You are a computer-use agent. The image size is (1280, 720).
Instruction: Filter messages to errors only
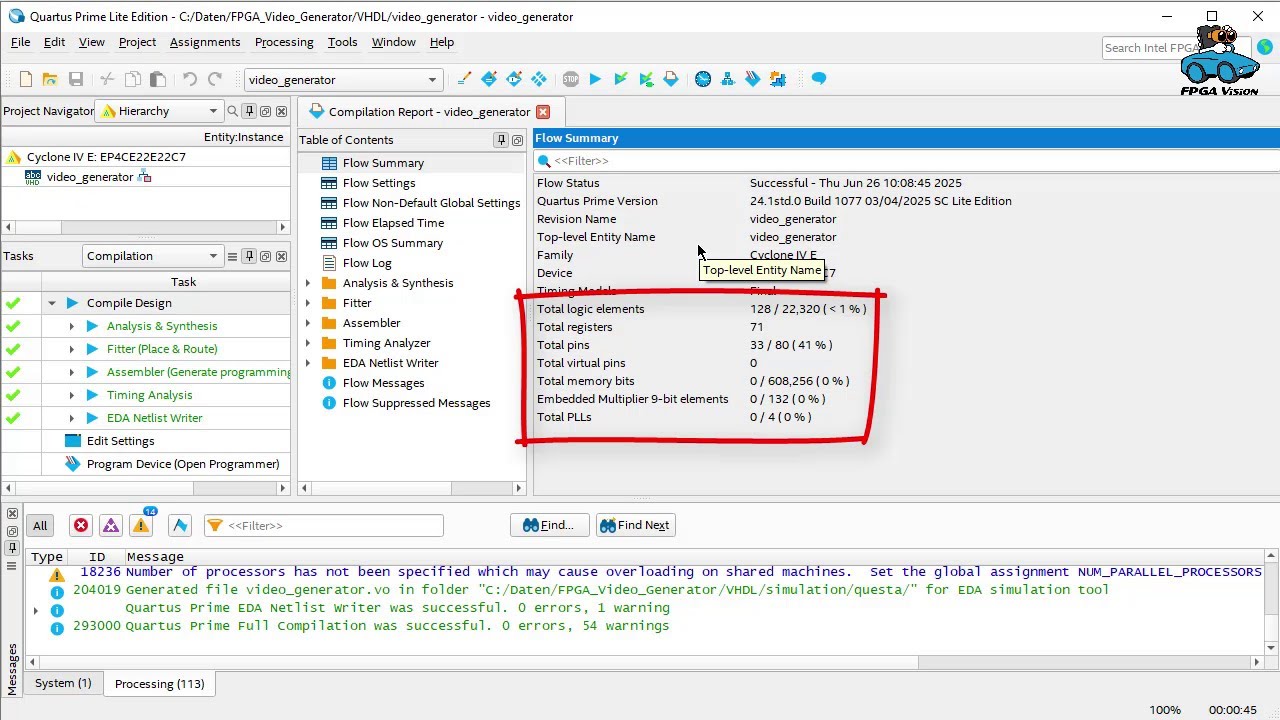pyautogui.click(x=81, y=525)
